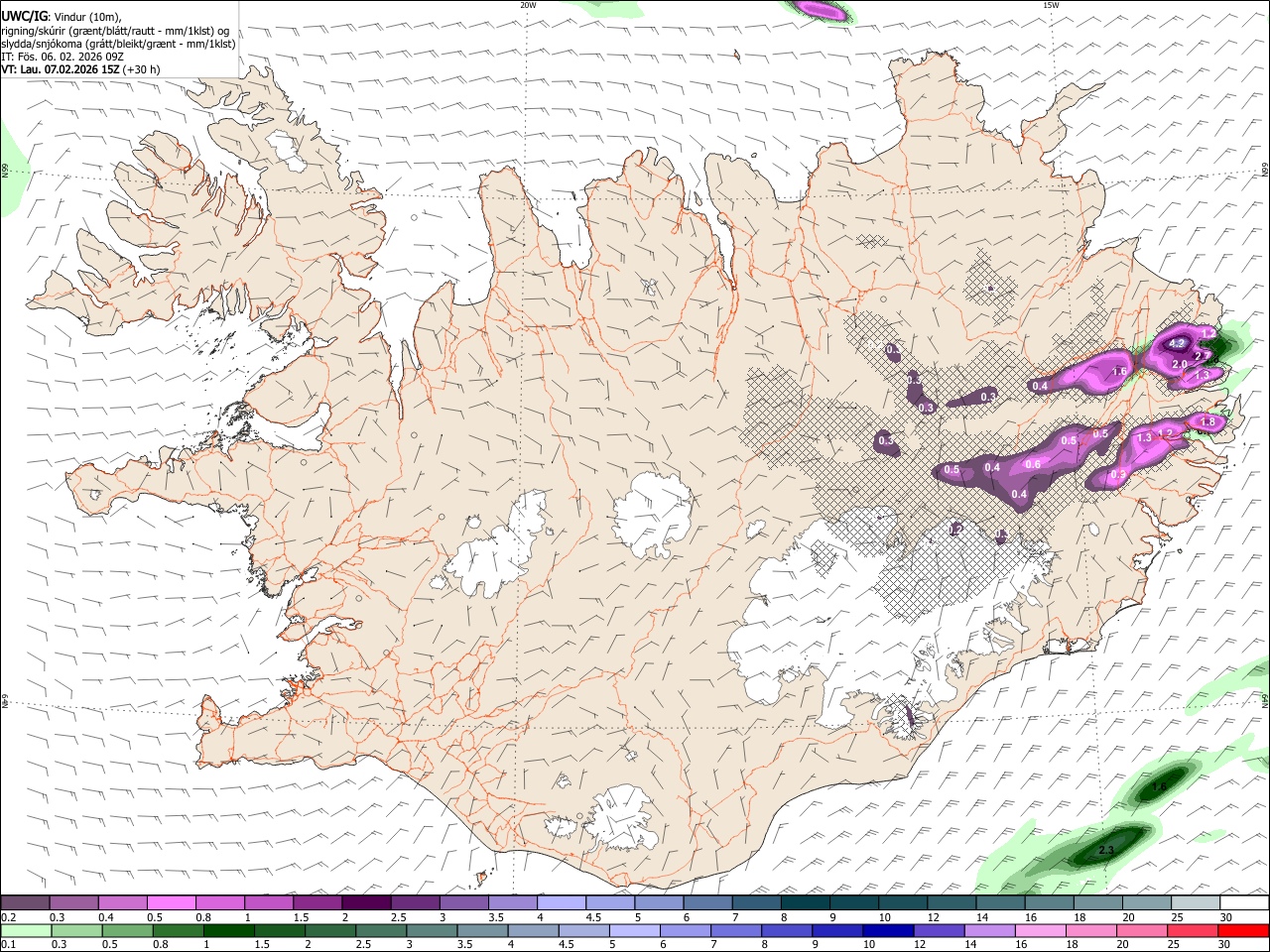
Task: Pick palest green swatch starting at 0.1
Action: (25, 930)
